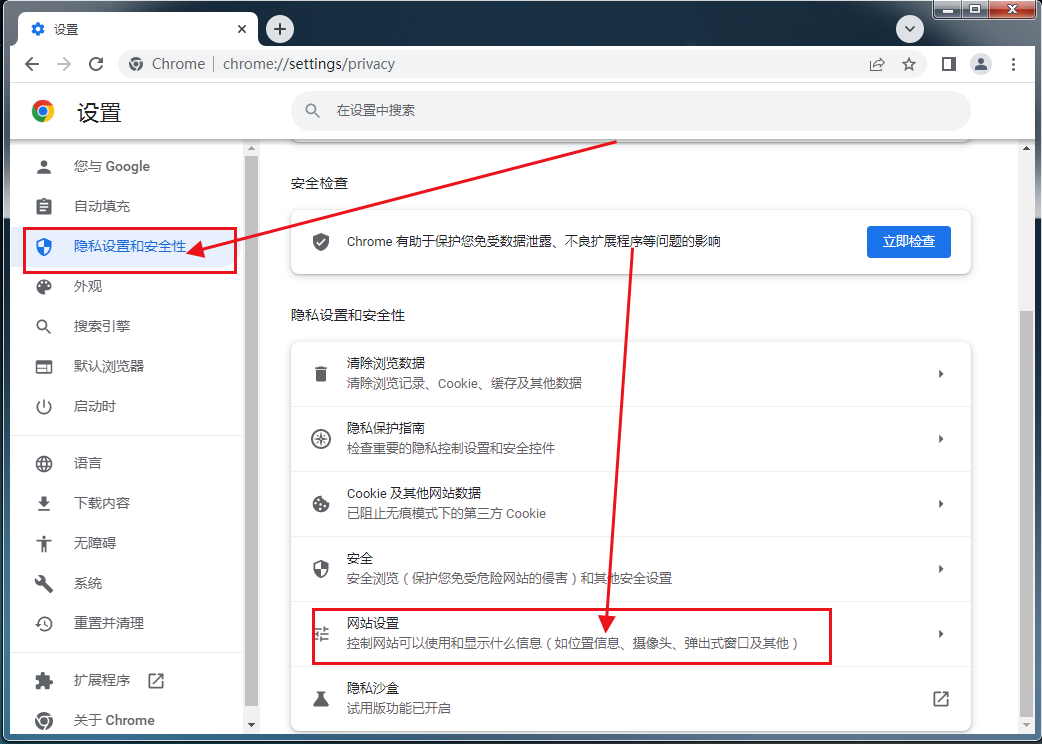Image resolution: width=1042 pixels, height=744 pixels.
Task: Click the clipboard icon beside 自动填充
Action: click(44, 207)
